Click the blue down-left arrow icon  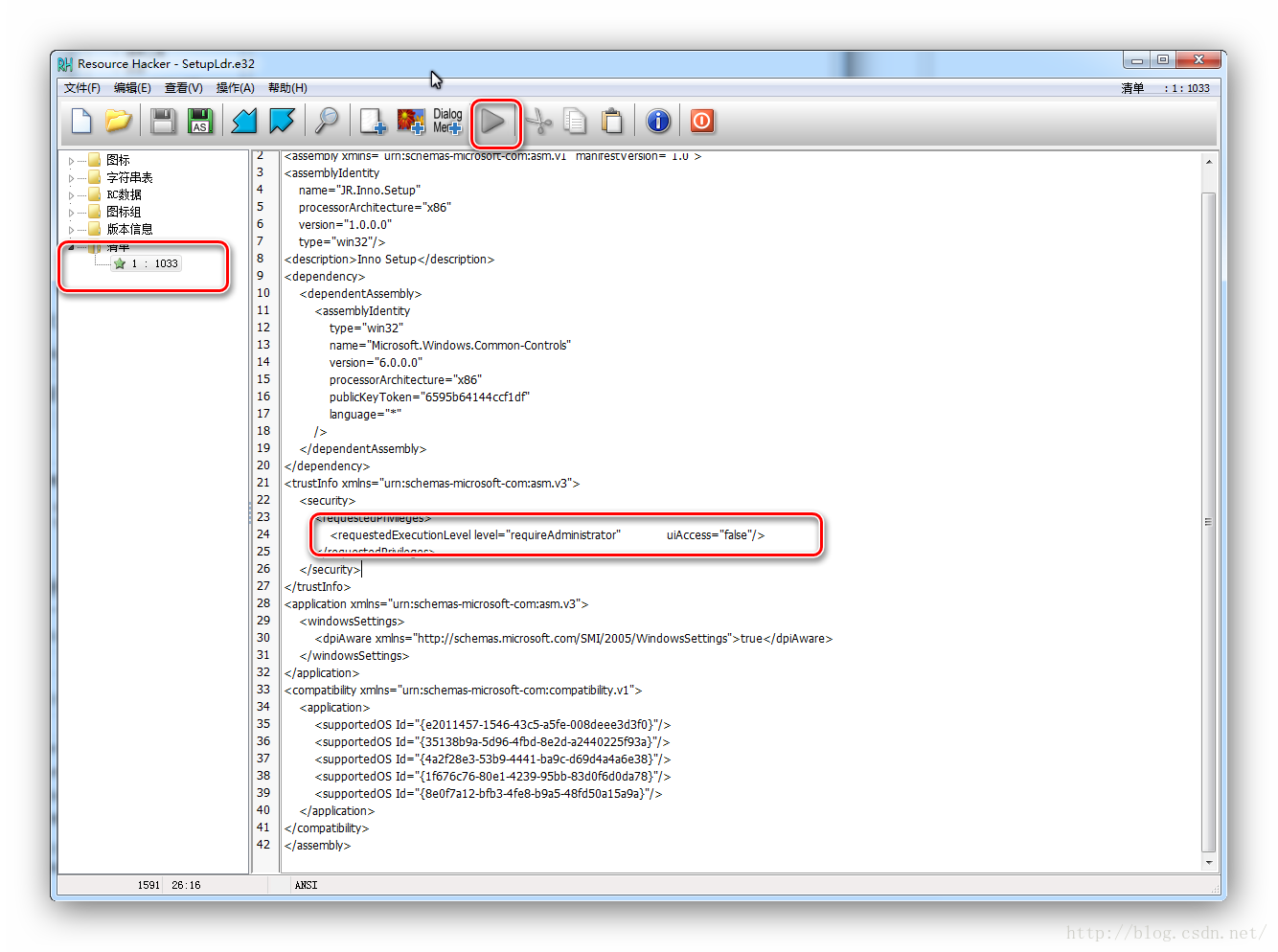pyautogui.click(x=245, y=121)
